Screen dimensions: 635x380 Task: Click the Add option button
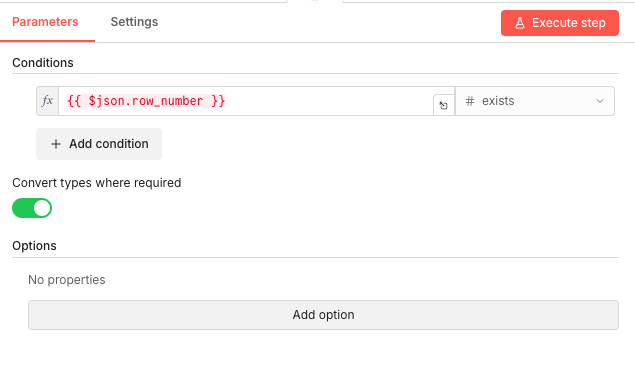tap(323, 315)
